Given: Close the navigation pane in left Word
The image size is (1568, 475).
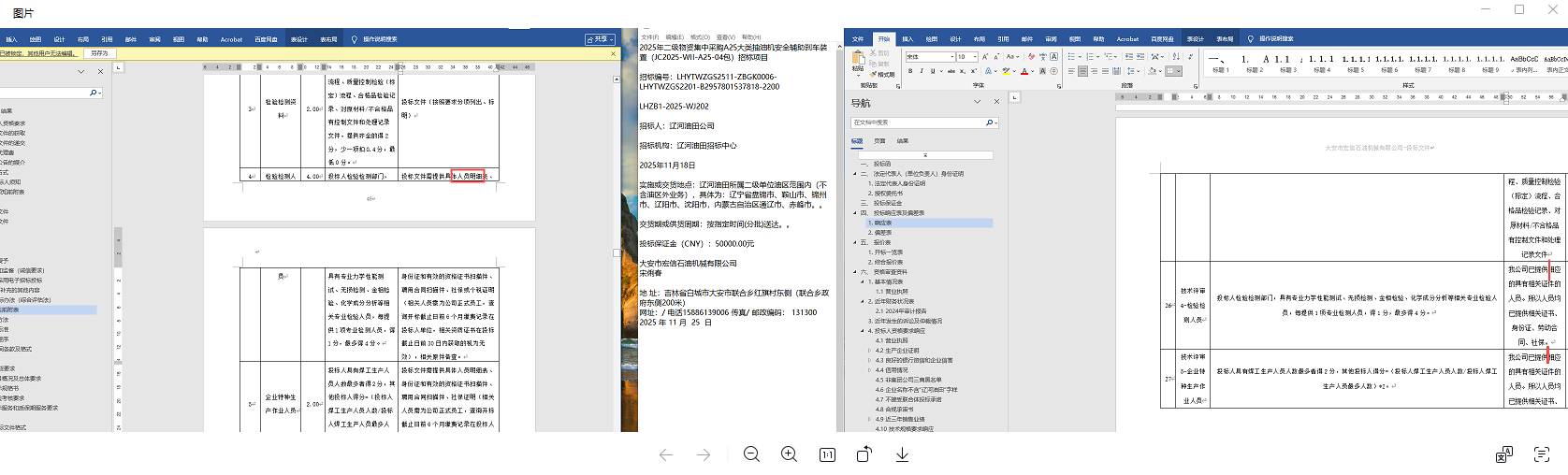Looking at the screenshot, I should click(x=100, y=71).
